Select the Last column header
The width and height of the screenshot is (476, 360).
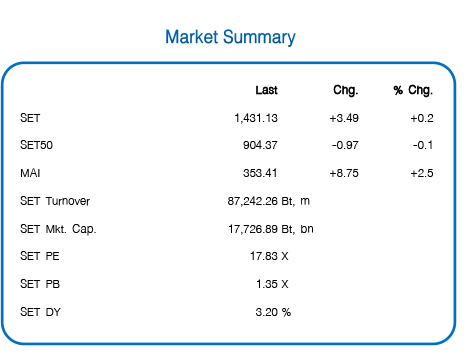pyautogui.click(x=266, y=90)
